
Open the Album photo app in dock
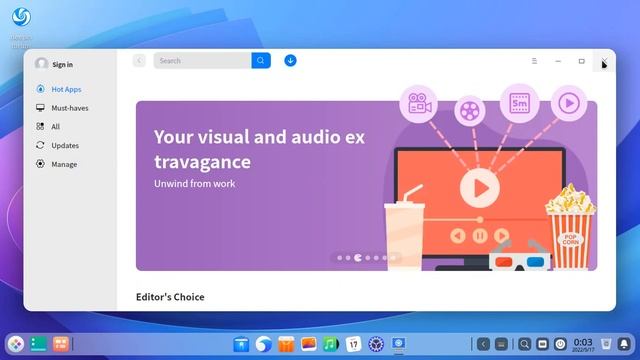coord(309,344)
